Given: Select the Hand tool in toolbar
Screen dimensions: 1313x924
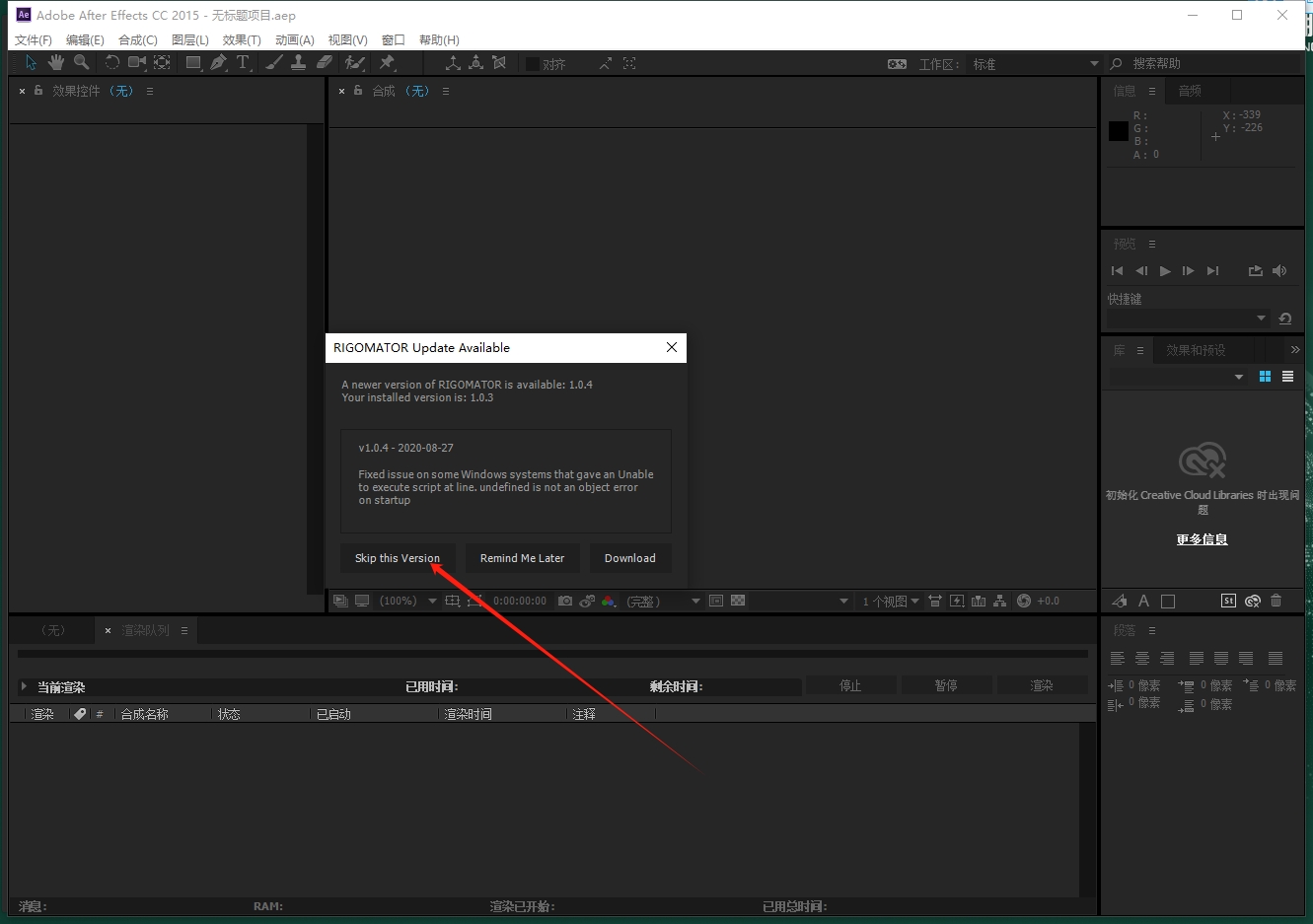Looking at the screenshot, I should (56, 63).
